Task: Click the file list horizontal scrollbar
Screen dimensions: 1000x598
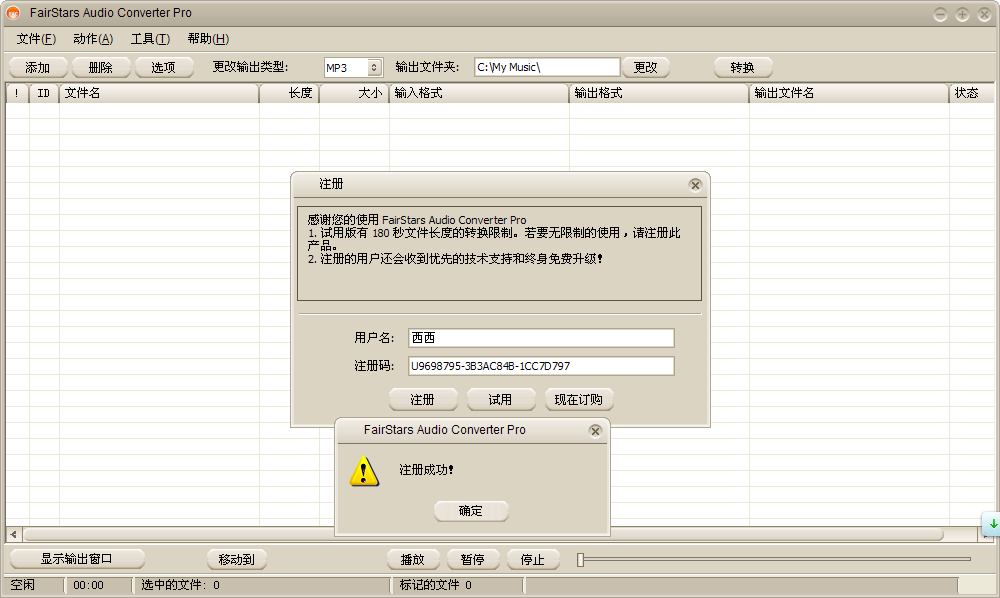Action: tap(483, 534)
